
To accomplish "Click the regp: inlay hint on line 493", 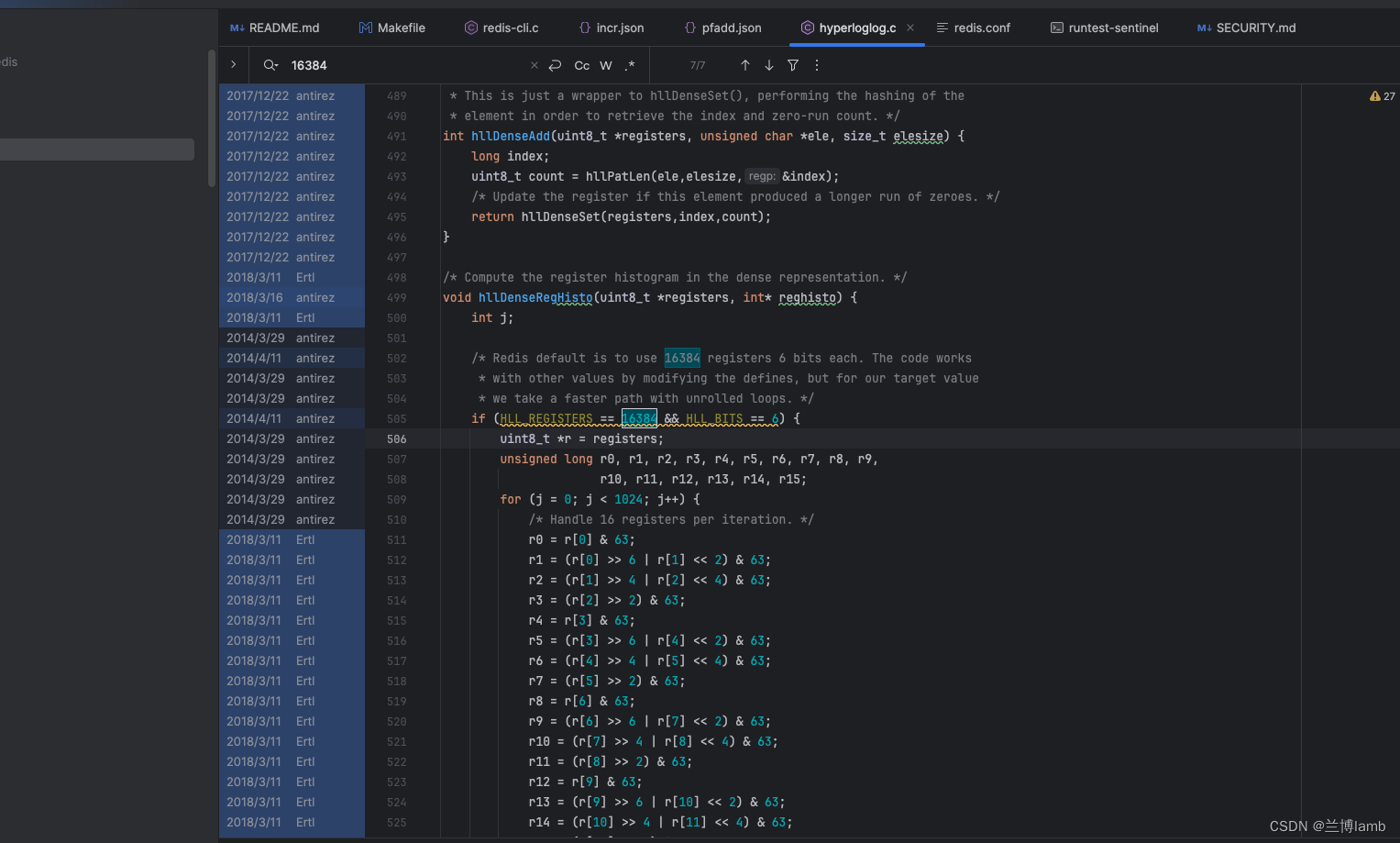I will pos(762,176).
